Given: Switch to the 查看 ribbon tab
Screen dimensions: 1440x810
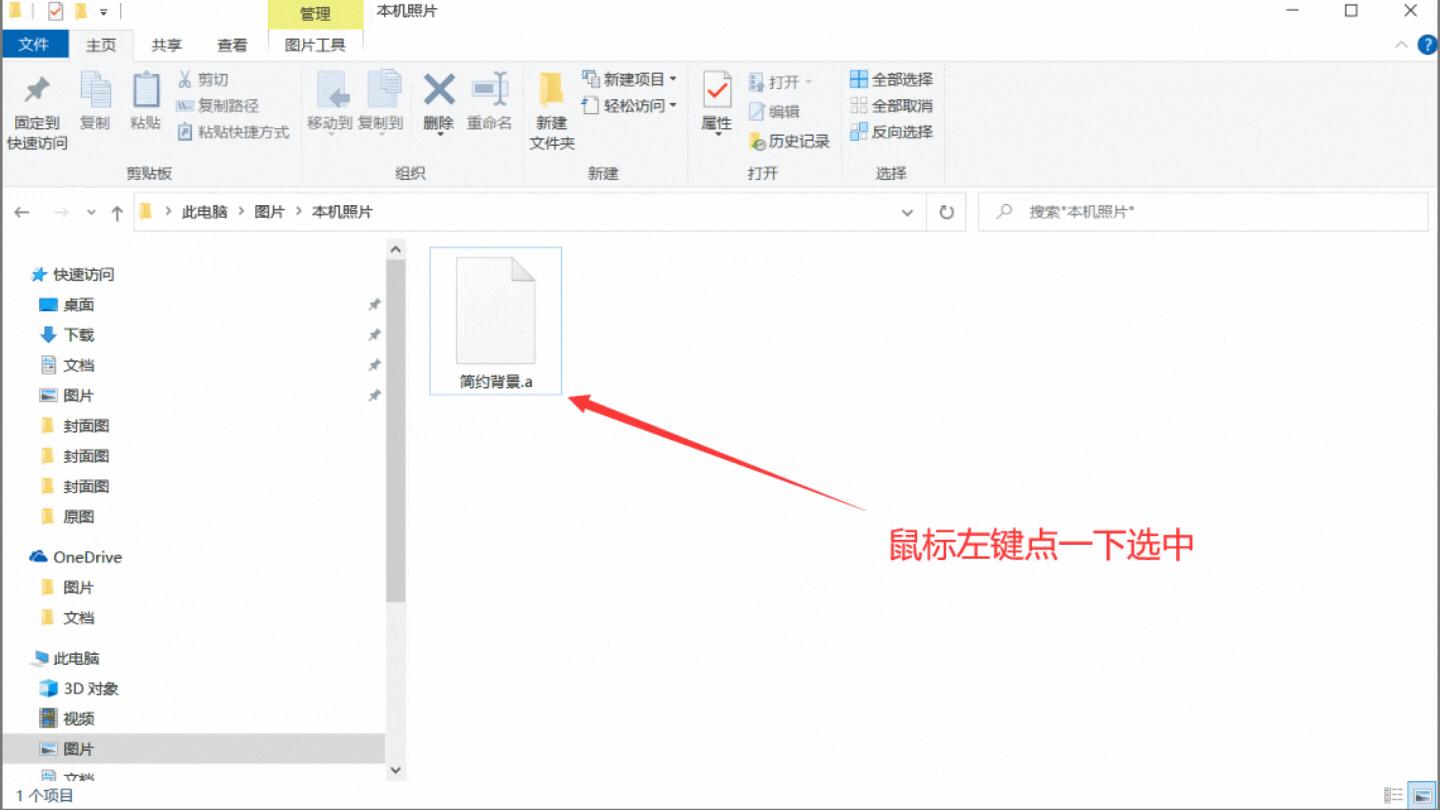Looking at the screenshot, I should [232, 44].
